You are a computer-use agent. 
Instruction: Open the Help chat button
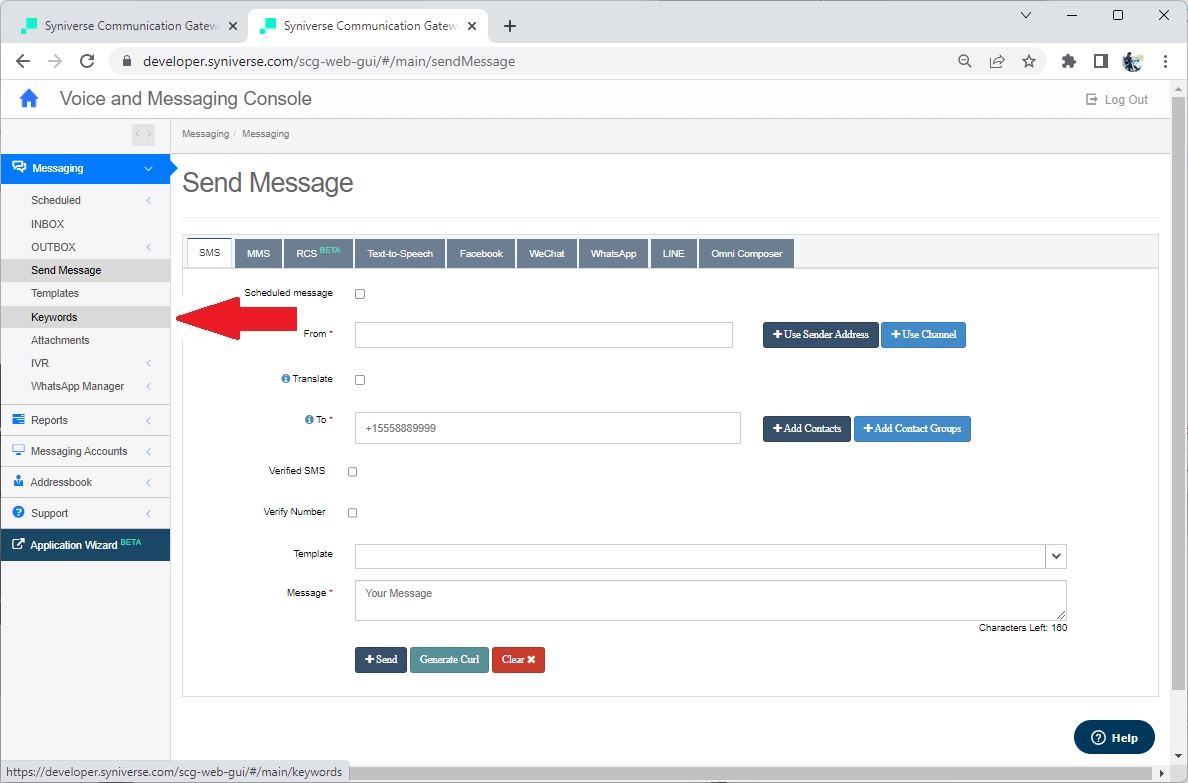coord(1115,738)
